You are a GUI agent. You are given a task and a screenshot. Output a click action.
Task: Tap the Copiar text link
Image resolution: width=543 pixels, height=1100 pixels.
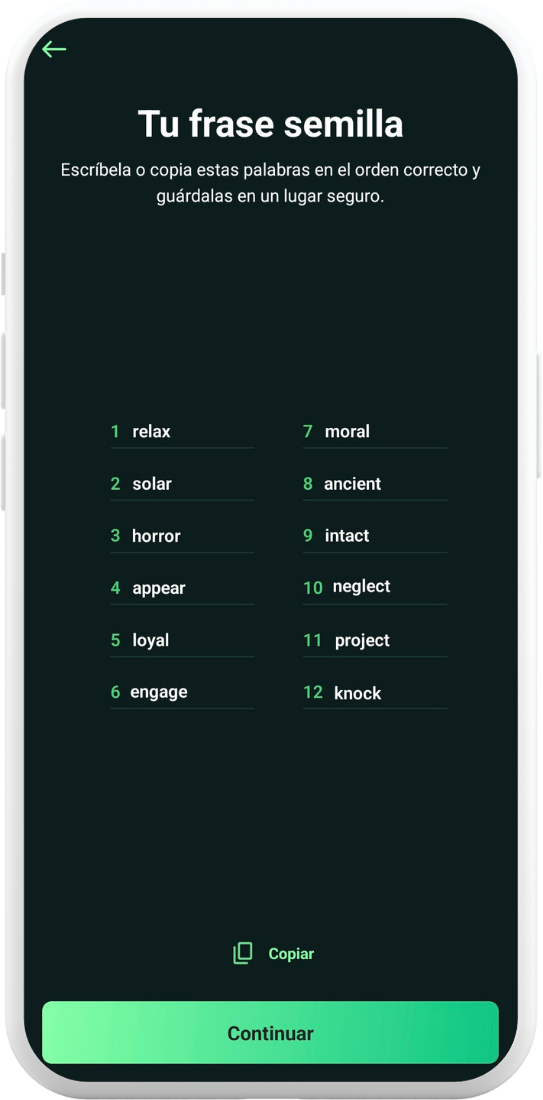[x=291, y=954]
